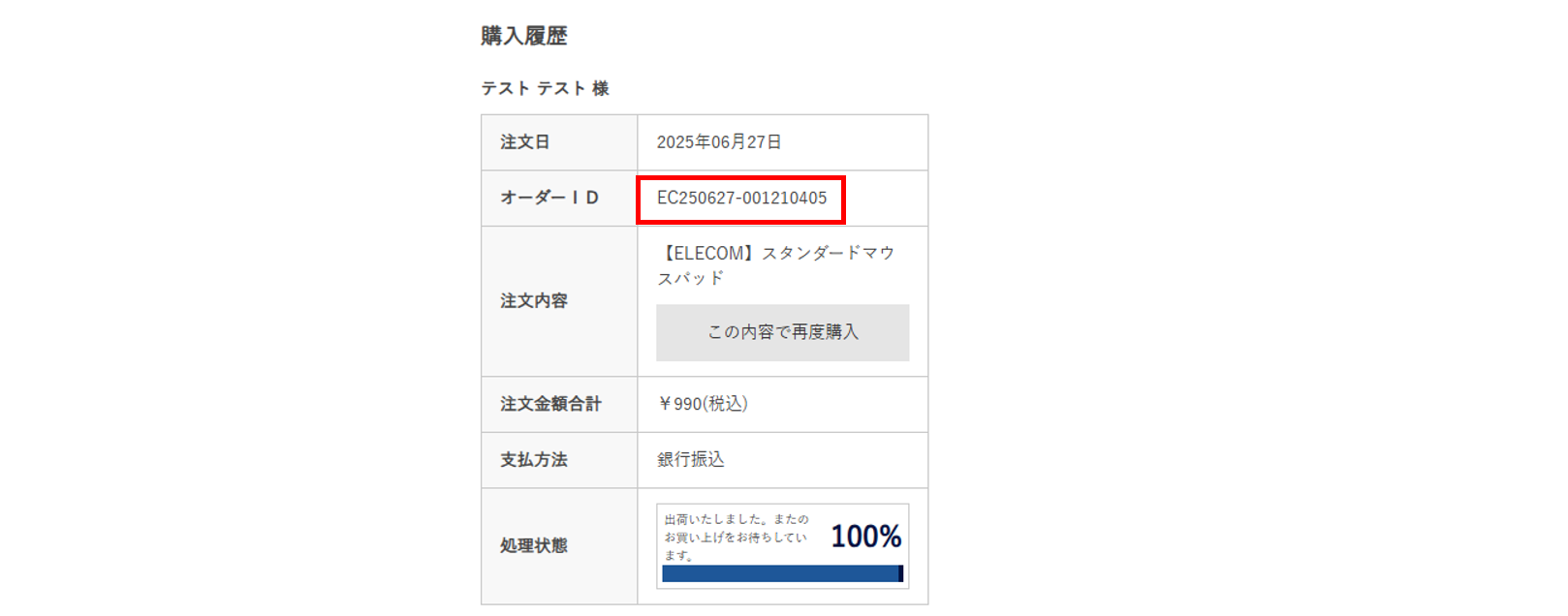Click the 100% progress bar
The width and height of the screenshot is (1568, 616).
coord(782,573)
